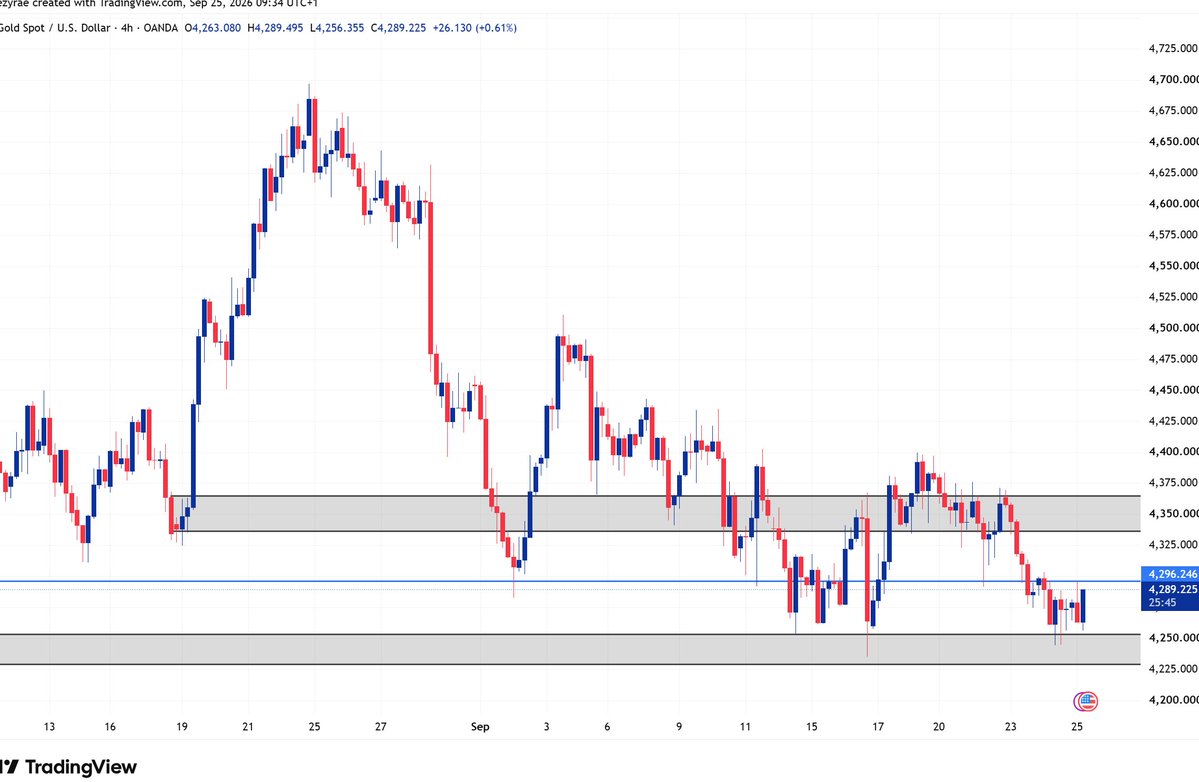Click the date 13 on the time axis
1199x782 pixels.
49,726
